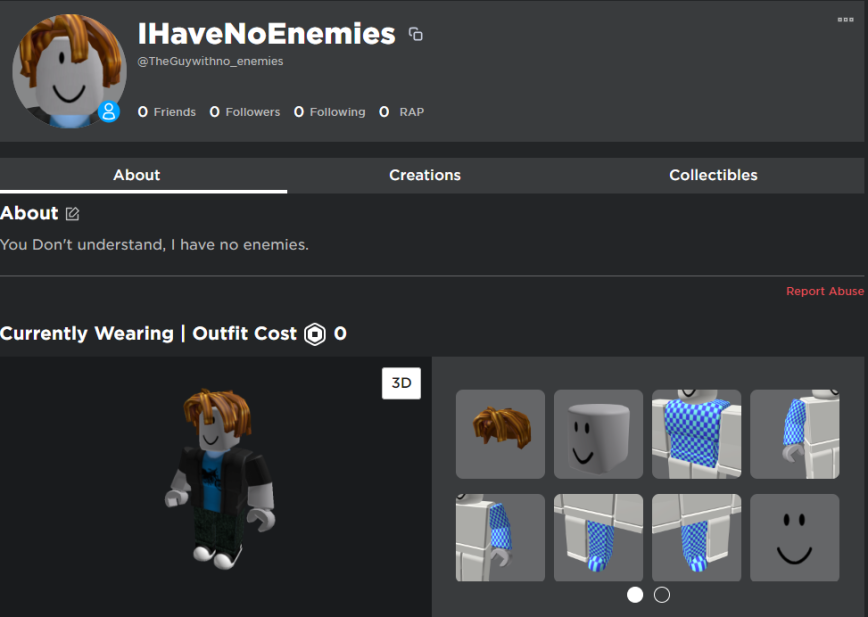868x617 pixels.
Task: Open the first checkered leg item
Action: point(598,537)
